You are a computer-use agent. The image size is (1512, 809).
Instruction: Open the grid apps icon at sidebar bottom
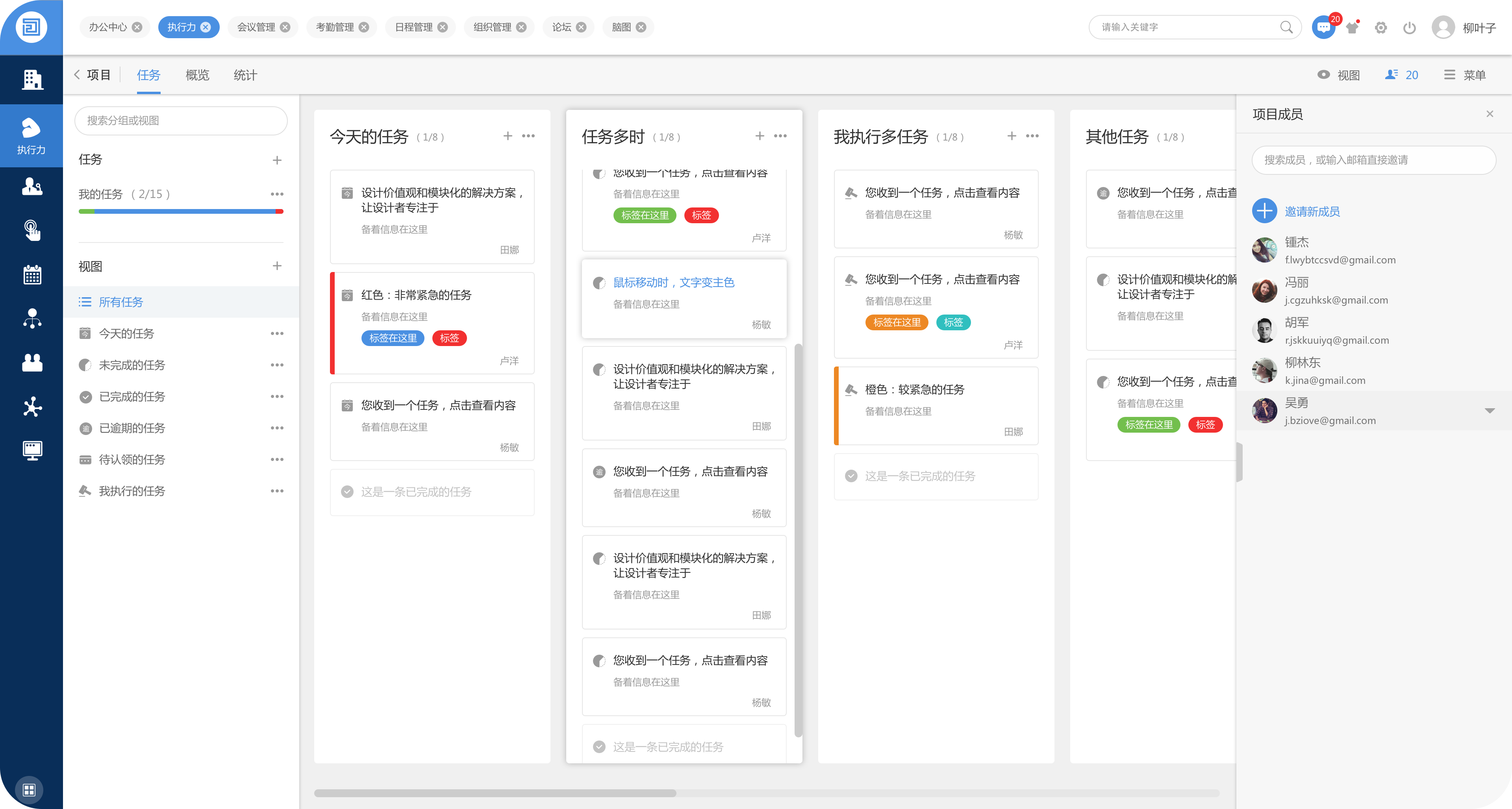pos(30,790)
